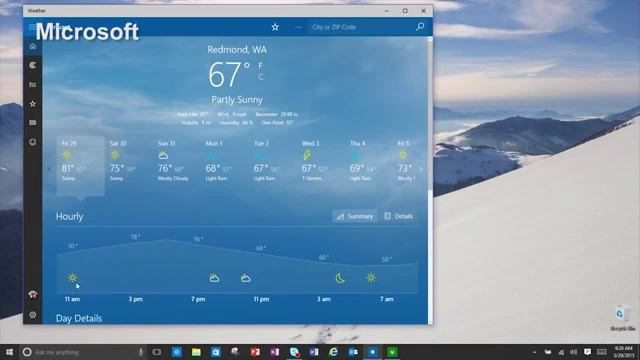Switch Hourly view to Details tab
The image size is (640, 360).
tap(399, 216)
